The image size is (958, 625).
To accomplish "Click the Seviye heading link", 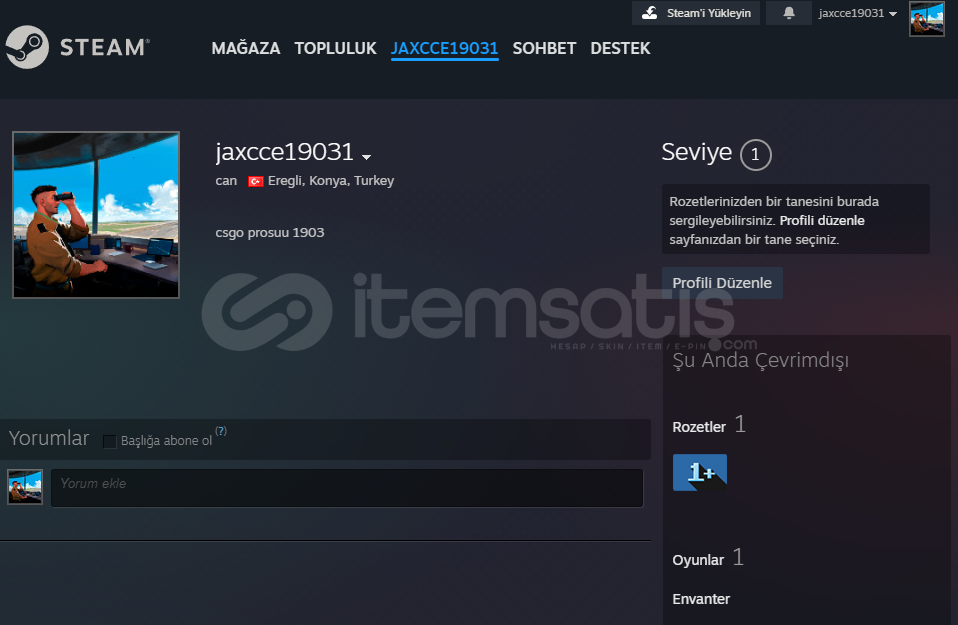I will (x=697, y=152).
